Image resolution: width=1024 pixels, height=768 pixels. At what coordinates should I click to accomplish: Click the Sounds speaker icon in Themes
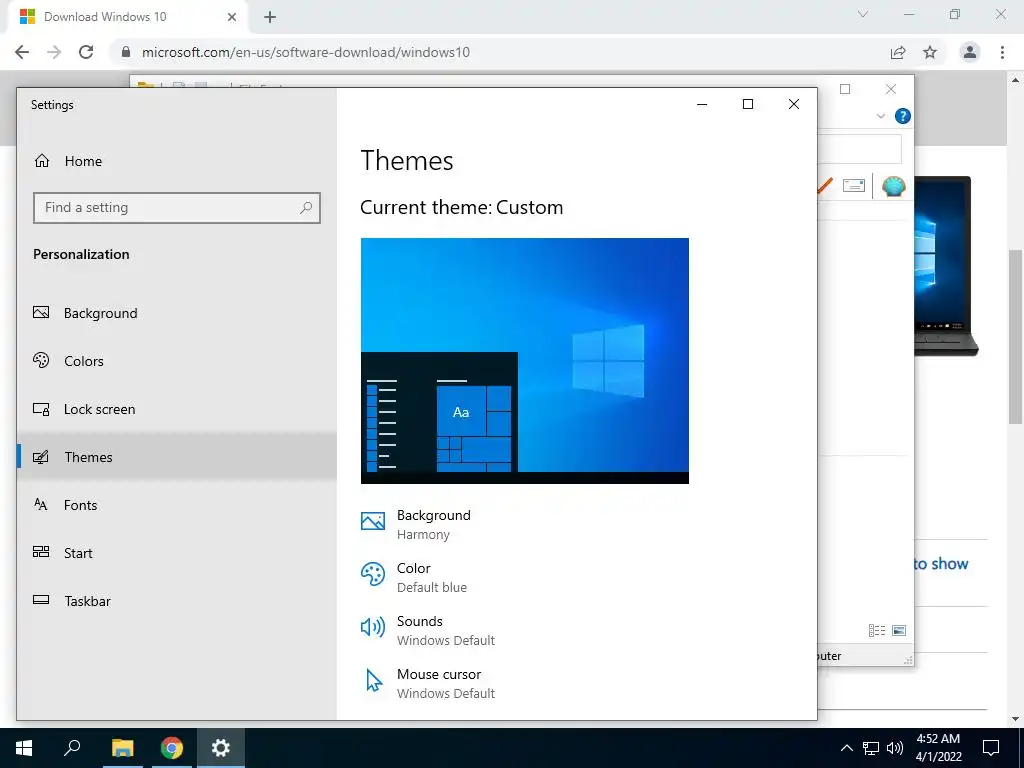click(x=373, y=627)
